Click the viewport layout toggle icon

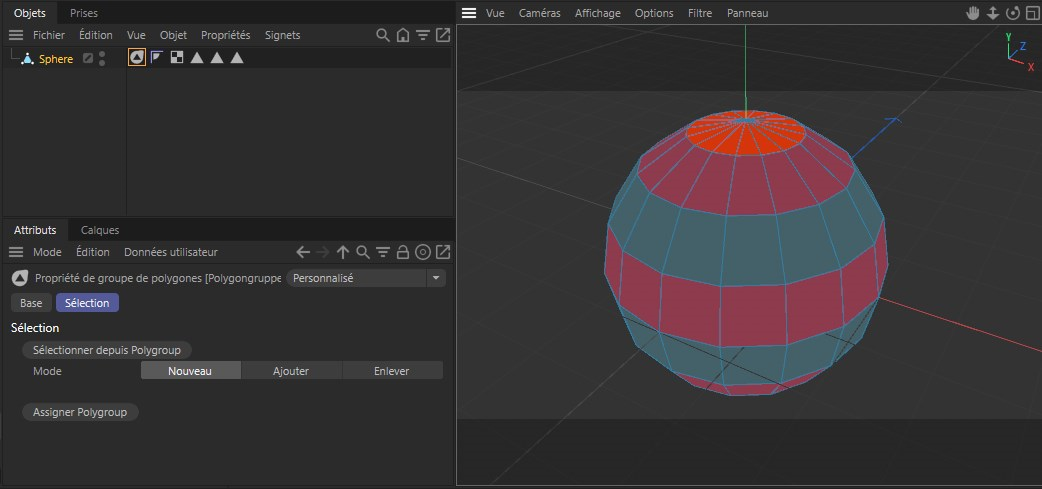1032,13
